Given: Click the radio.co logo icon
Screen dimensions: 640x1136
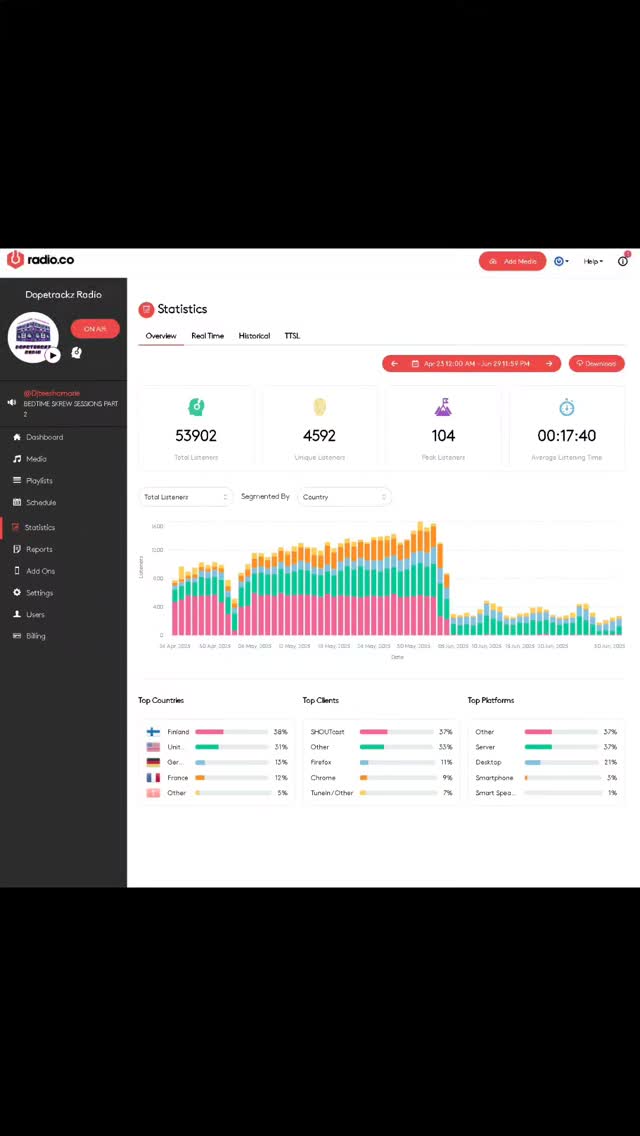Looking at the screenshot, I should (15, 259).
